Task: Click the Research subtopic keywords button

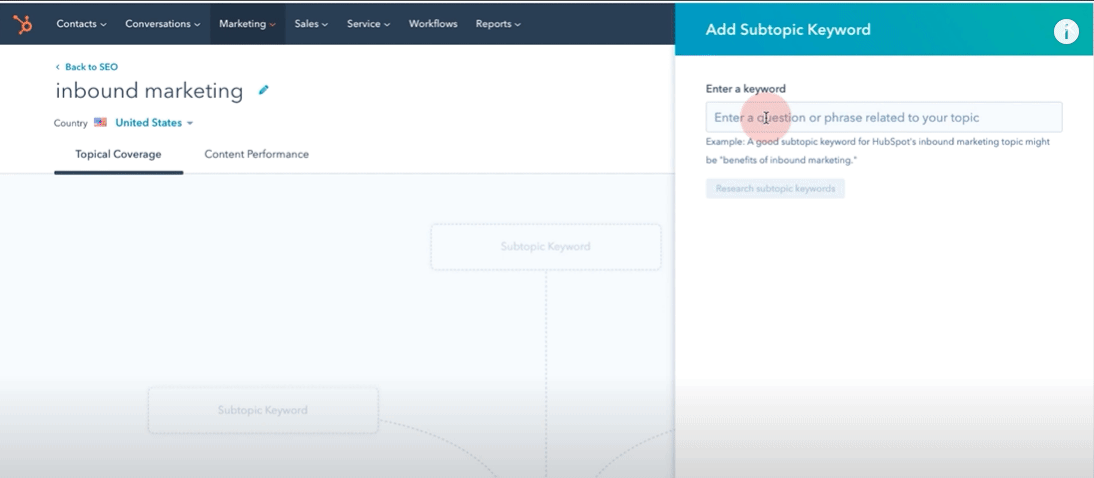Action: pyautogui.click(x=775, y=188)
